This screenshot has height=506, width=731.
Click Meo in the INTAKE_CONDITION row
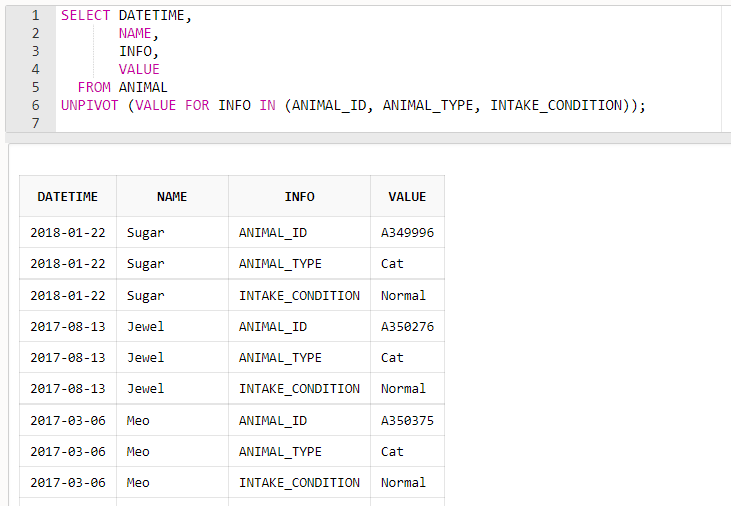coord(138,482)
